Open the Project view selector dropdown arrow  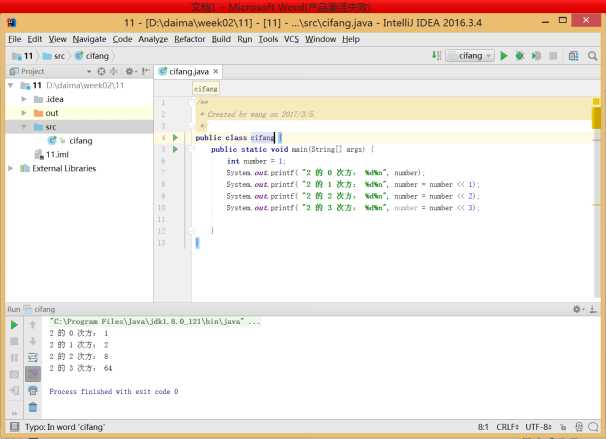[x=89, y=71]
